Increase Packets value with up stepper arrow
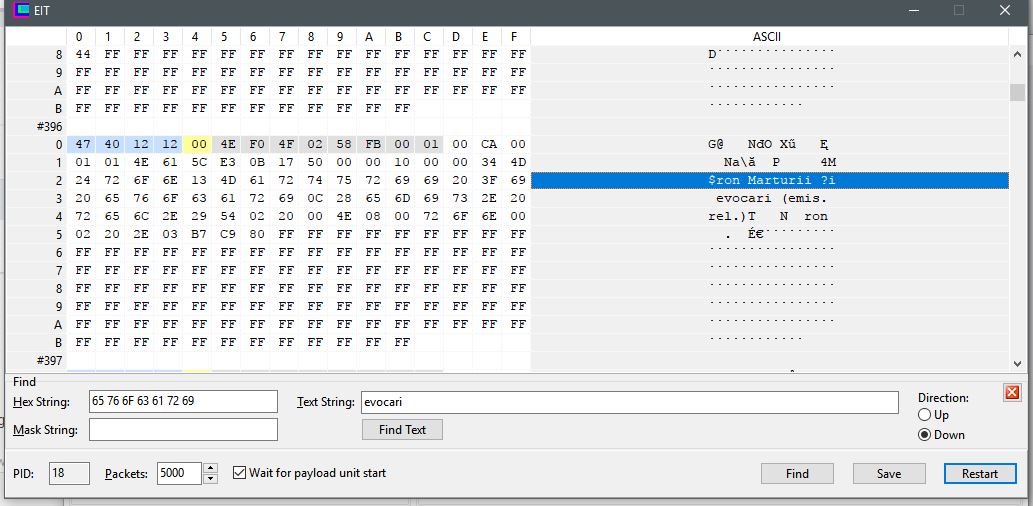The height and width of the screenshot is (506, 1033). pos(209,468)
